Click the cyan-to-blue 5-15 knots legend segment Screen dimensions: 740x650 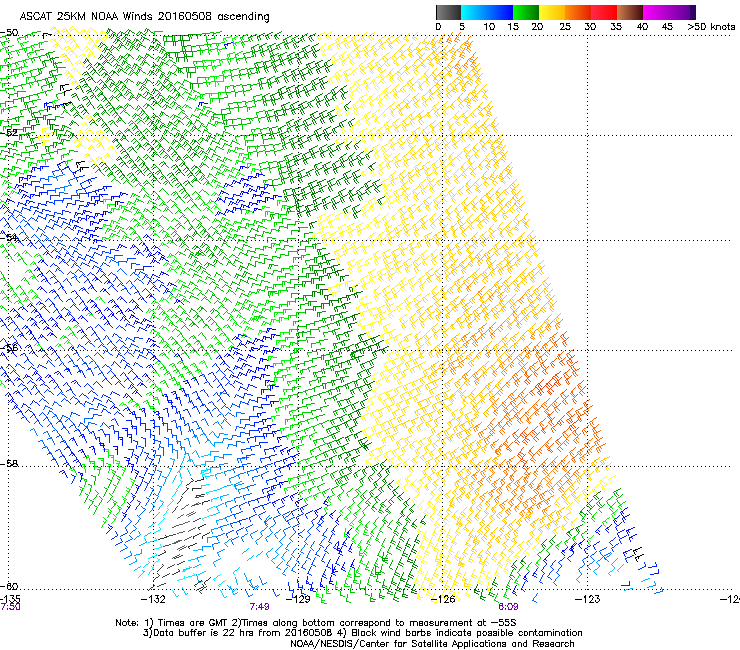tap(487, 12)
